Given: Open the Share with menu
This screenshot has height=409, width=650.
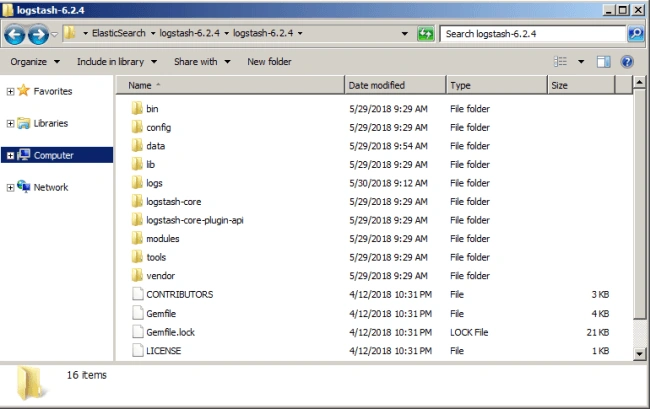Looking at the screenshot, I should tap(202, 62).
